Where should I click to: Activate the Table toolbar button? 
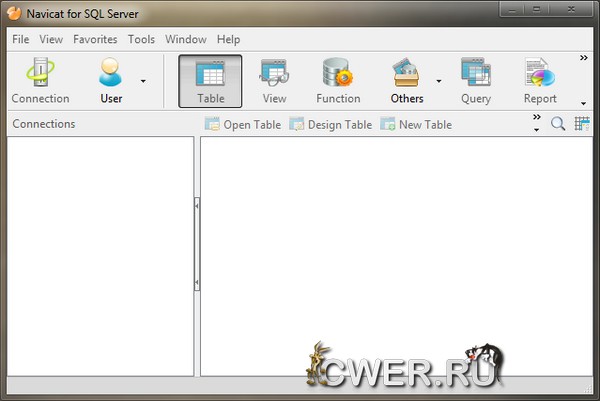pyautogui.click(x=210, y=80)
